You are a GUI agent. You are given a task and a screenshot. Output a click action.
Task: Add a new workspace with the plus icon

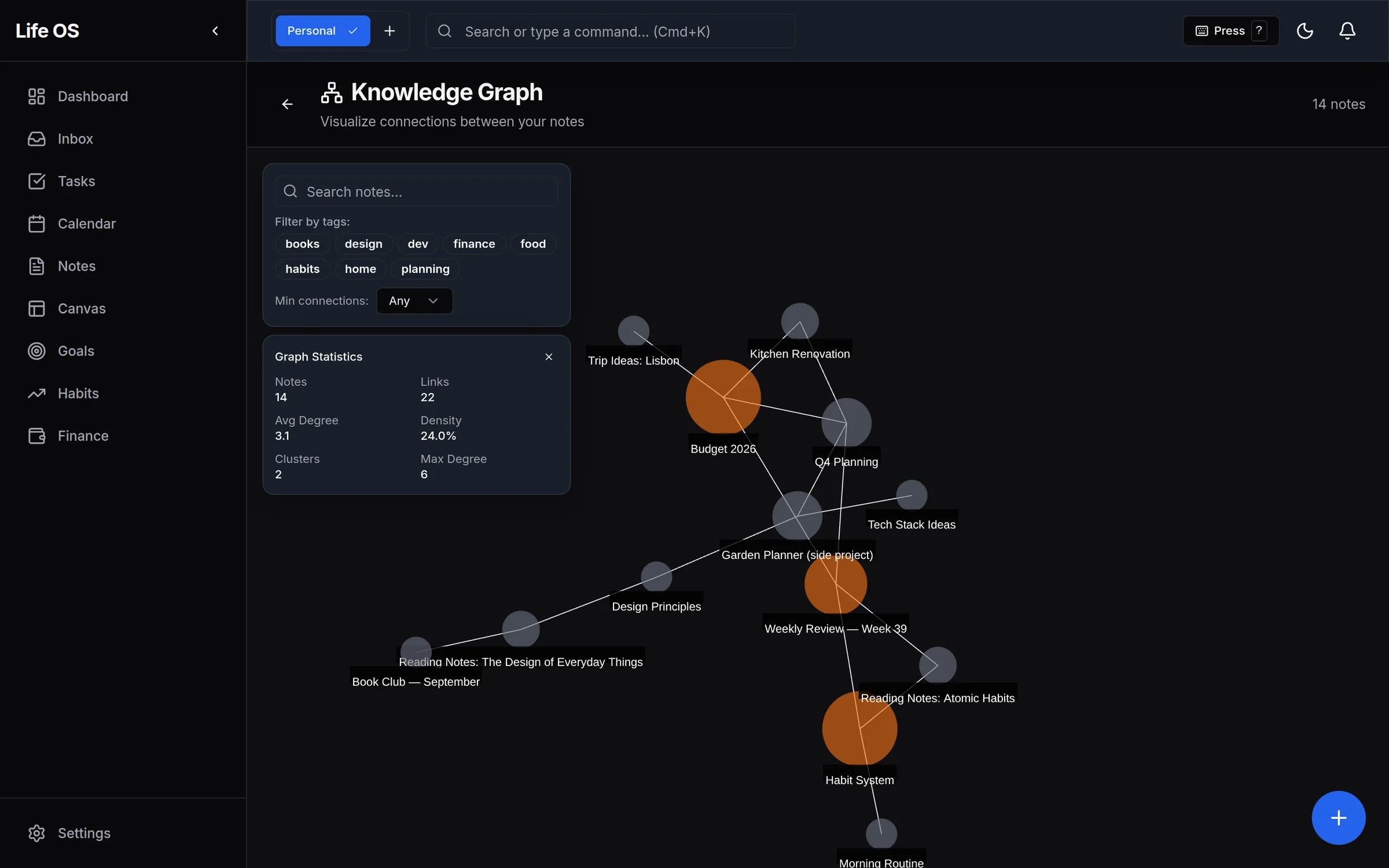(x=389, y=31)
